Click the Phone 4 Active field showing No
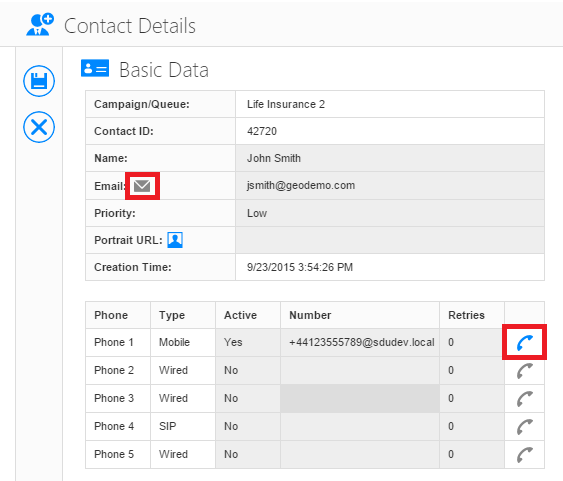This screenshot has width=563, height=481. click(248, 426)
